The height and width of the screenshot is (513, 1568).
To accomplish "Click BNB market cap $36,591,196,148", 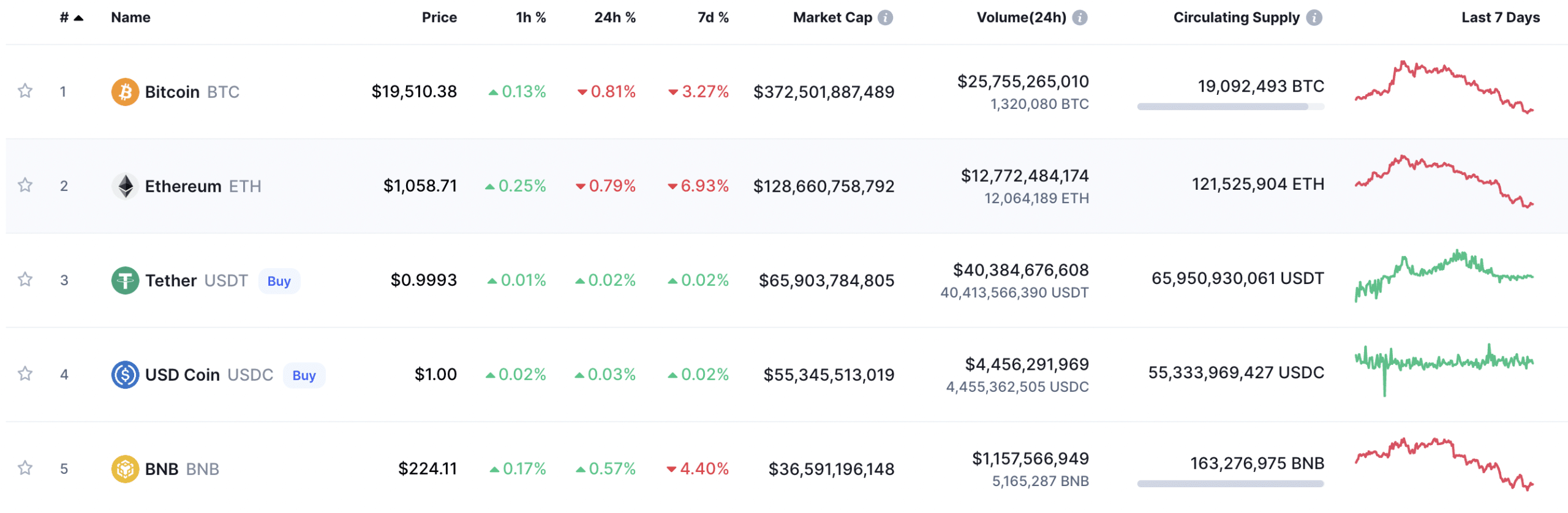I will tap(831, 469).
